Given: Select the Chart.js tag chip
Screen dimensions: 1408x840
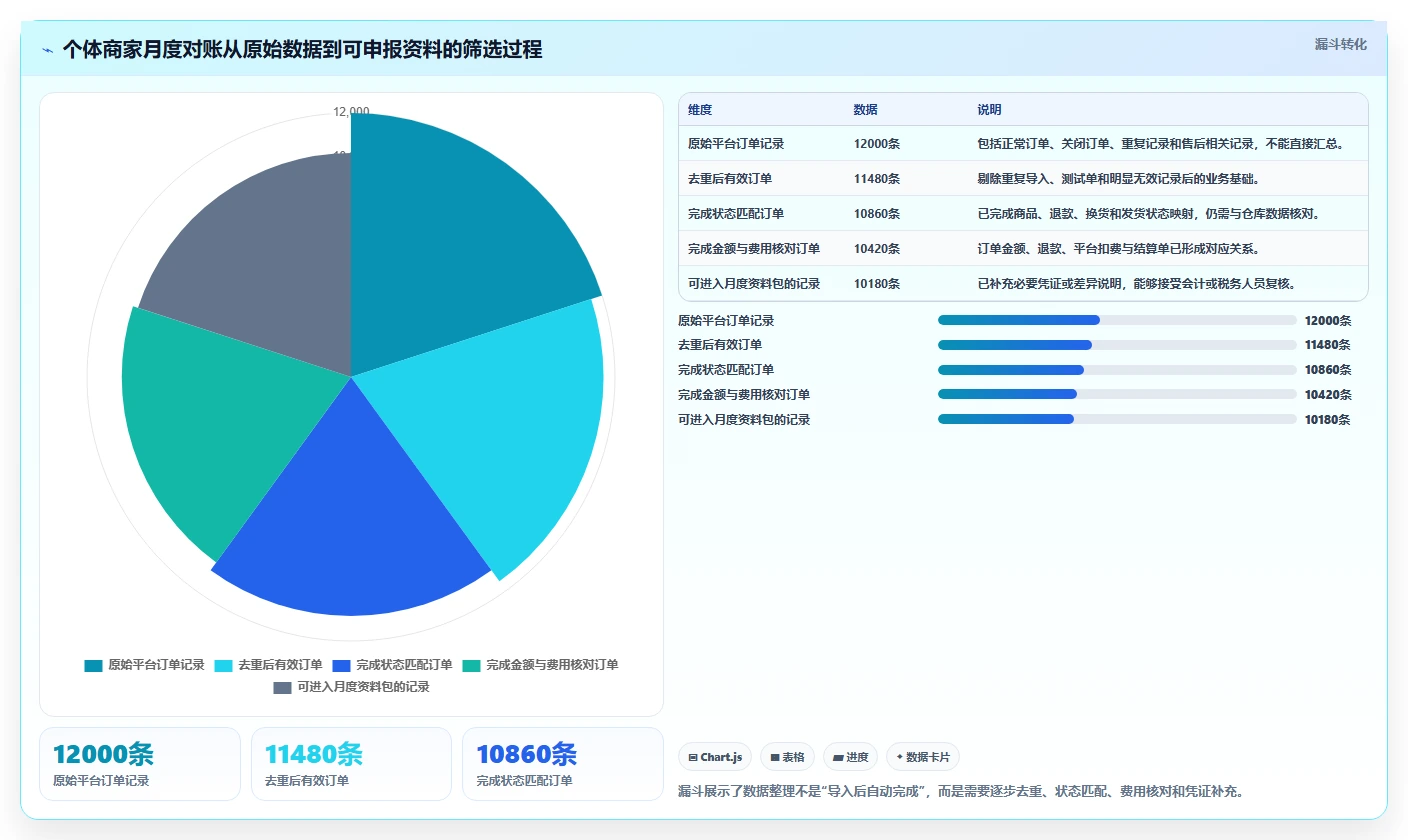Looking at the screenshot, I should (715, 757).
